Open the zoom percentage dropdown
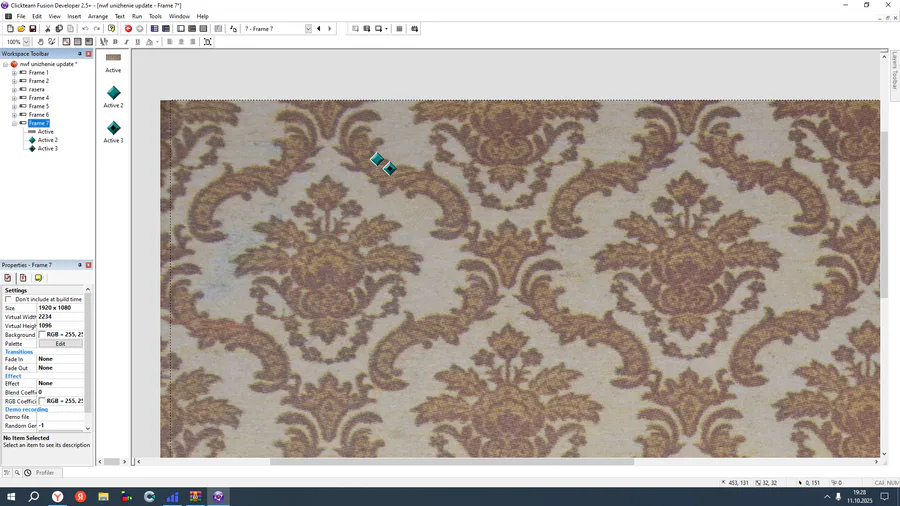Viewport: 900px width, 506px height. coord(26,42)
